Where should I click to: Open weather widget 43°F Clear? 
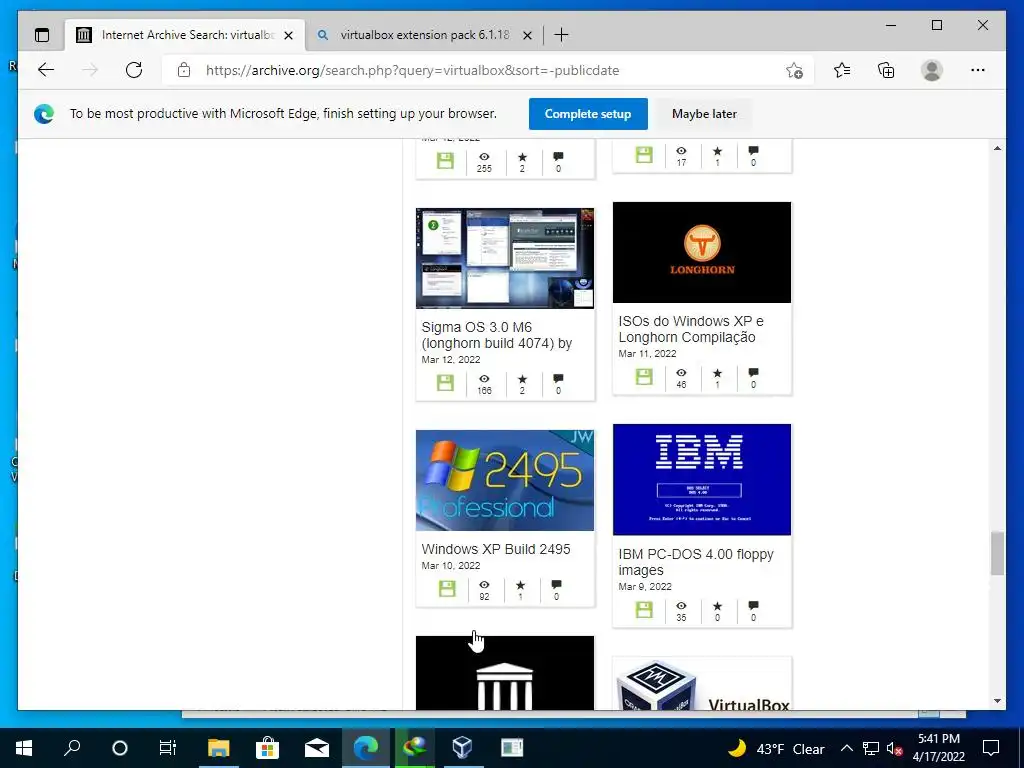coord(777,748)
